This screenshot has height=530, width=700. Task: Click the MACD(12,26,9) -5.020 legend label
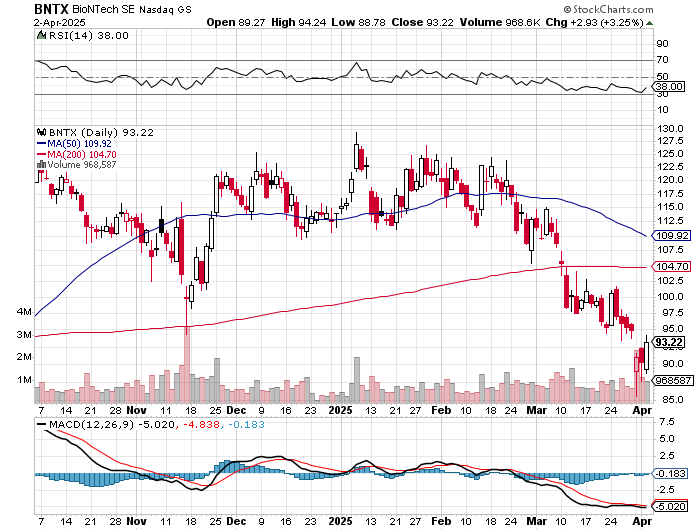tap(112, 425)
